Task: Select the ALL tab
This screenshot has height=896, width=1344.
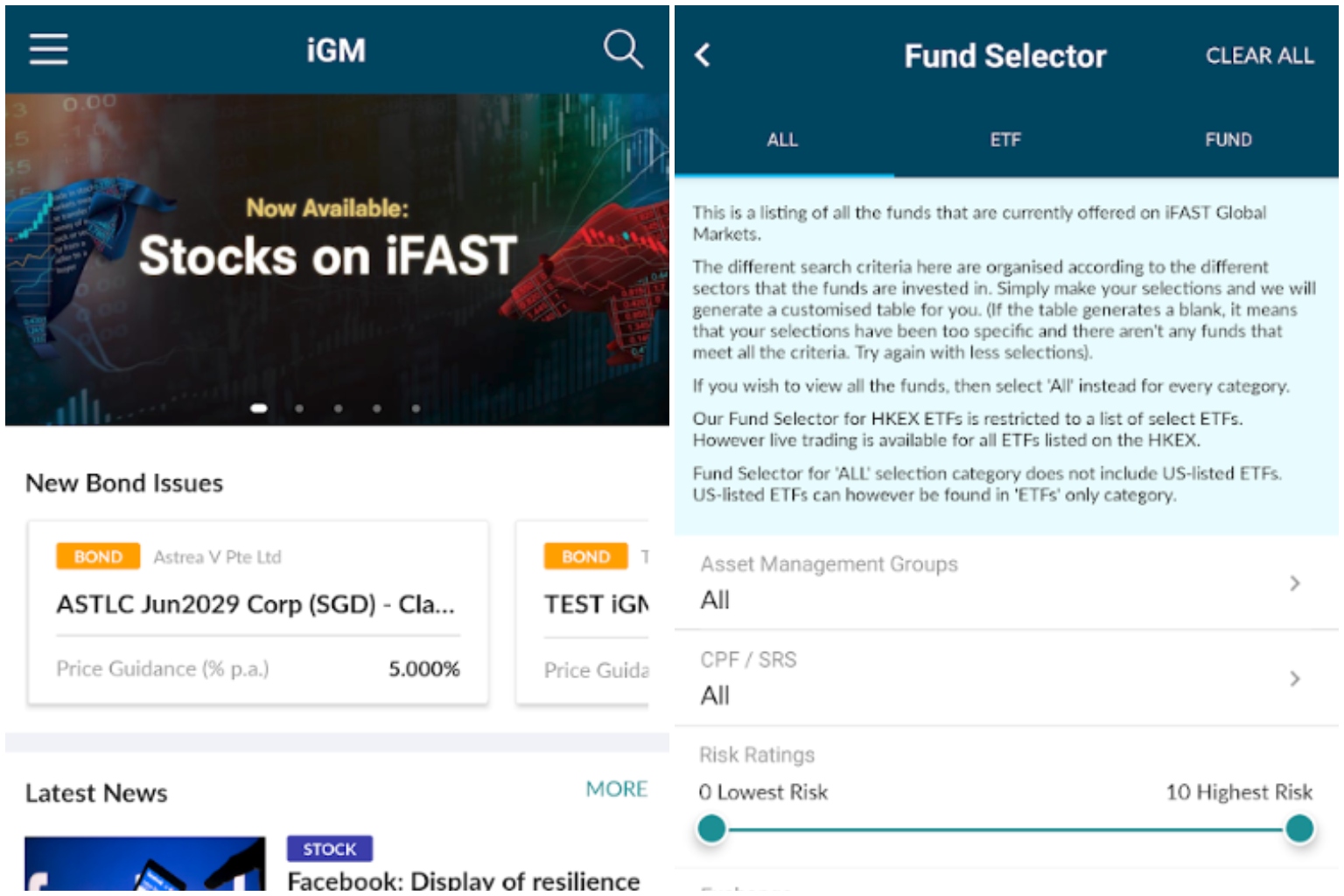Action: (x=782, y=140)
